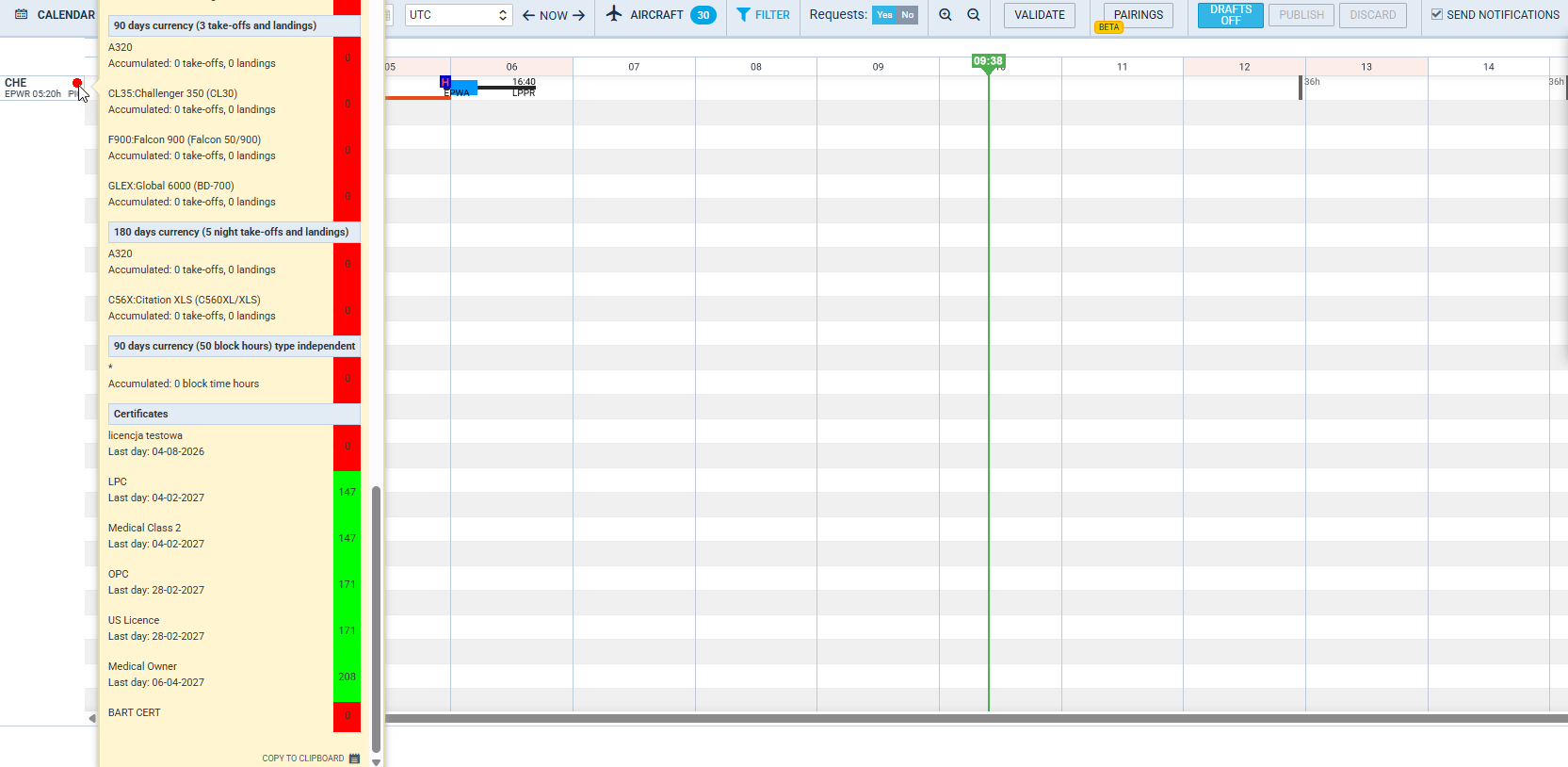This screenshot has height=767, width=1568.
Task: Click green 147 indicator for LPC
Action: click(347, 492)
